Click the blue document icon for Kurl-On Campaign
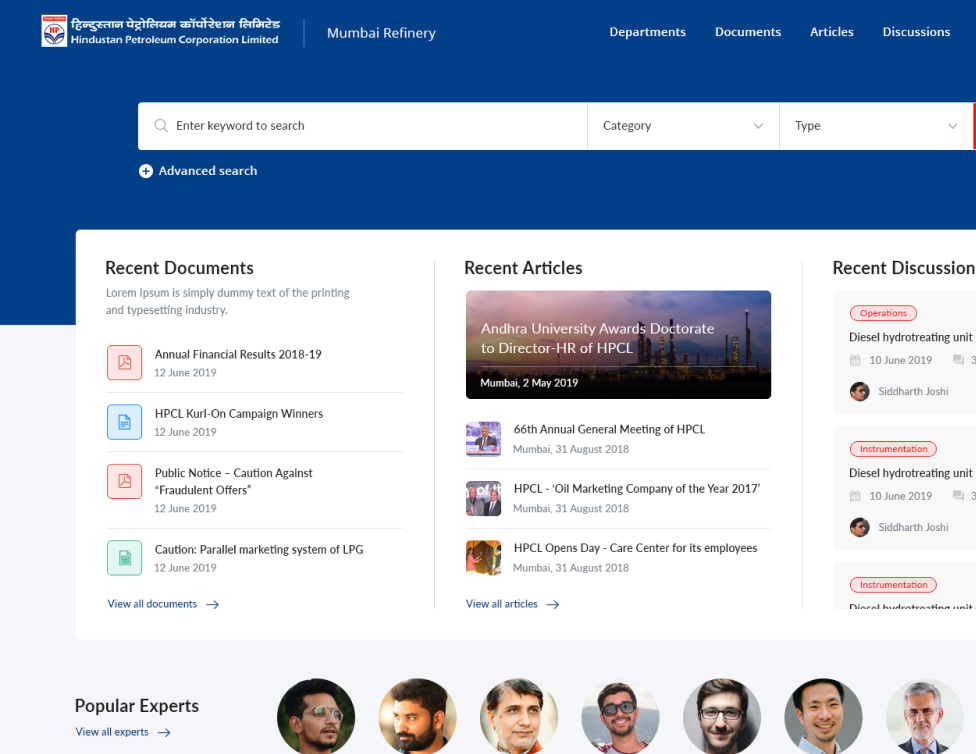The height and width of the screenshot is (754, 976). point(125,422)
